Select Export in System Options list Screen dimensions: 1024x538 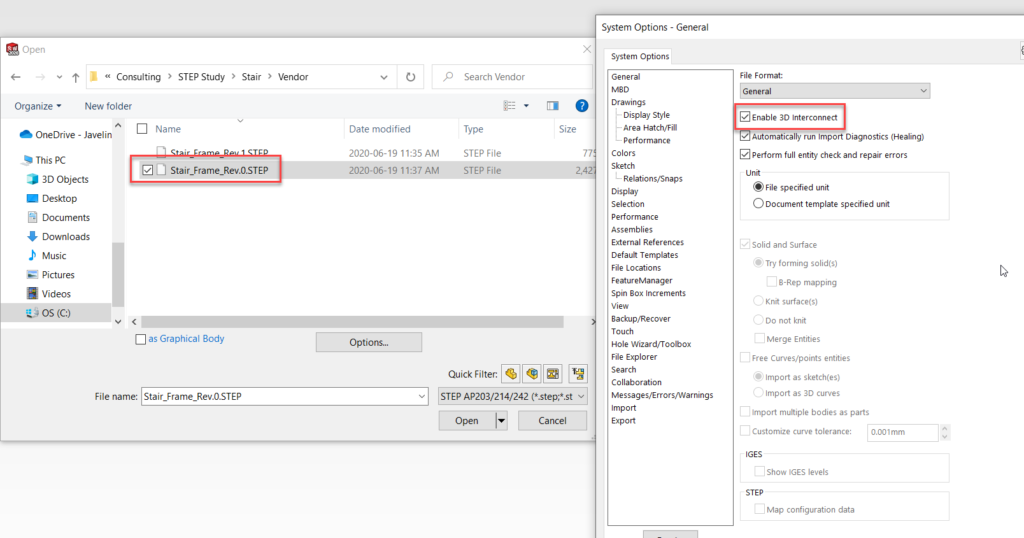tap(623, 420)
